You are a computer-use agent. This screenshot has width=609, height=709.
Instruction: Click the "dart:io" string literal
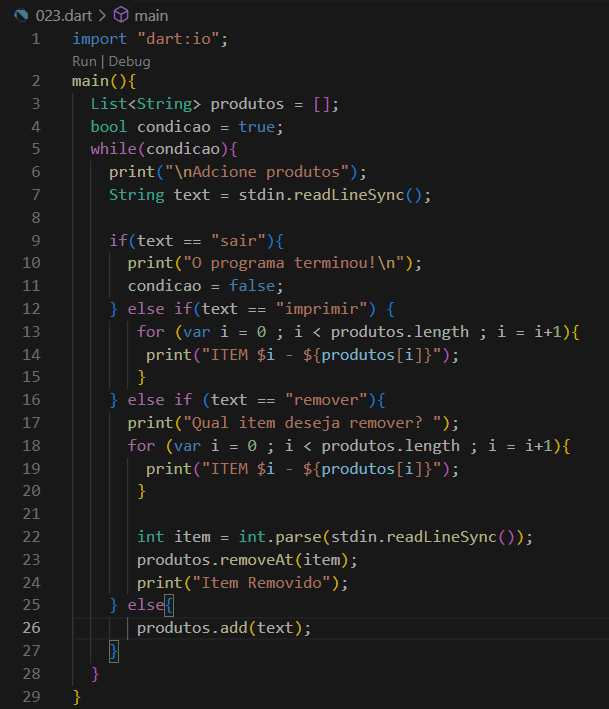[x=179, y=39]
